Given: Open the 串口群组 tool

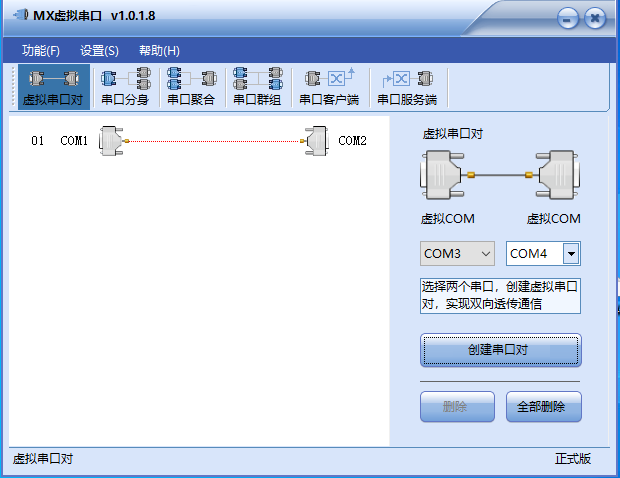Looking at the screenshot, I should pos(257,87).
